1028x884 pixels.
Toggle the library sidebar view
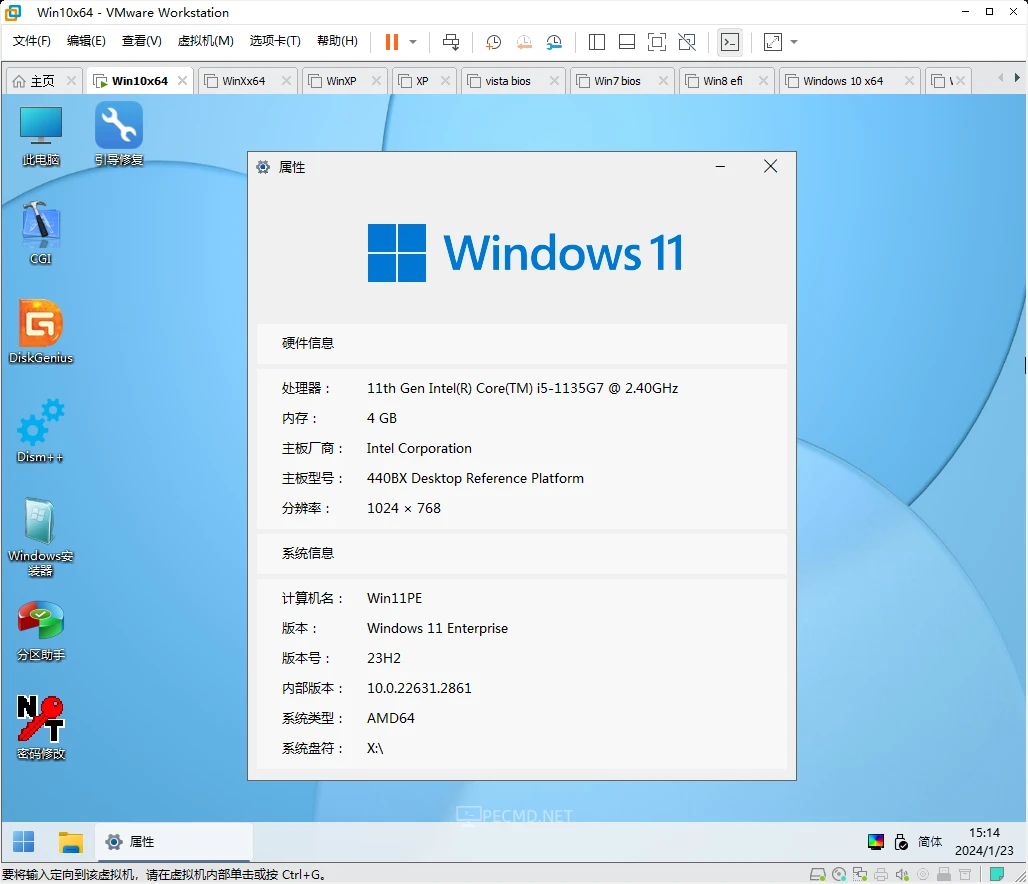coord(597,42)
